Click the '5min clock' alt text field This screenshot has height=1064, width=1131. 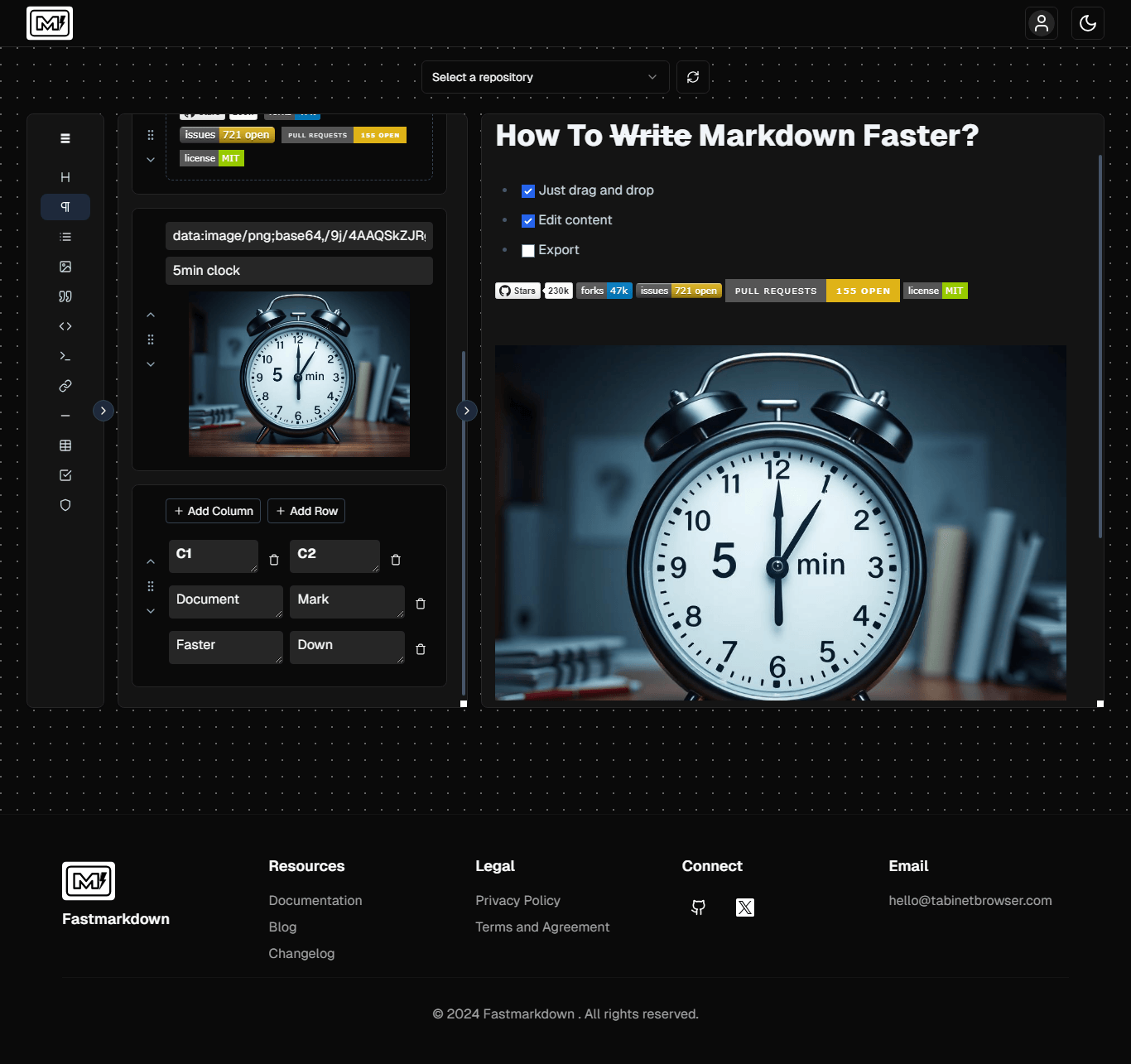299,271
